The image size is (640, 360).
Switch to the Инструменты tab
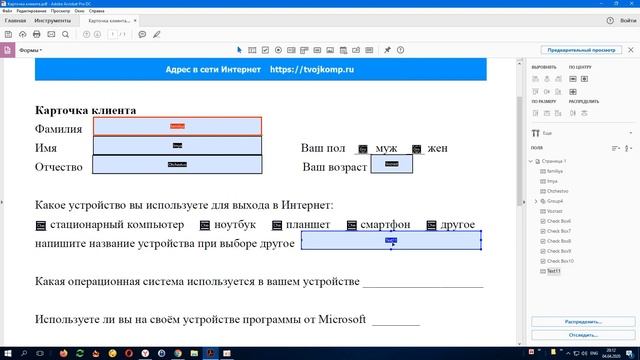click(x=52, y=20)
